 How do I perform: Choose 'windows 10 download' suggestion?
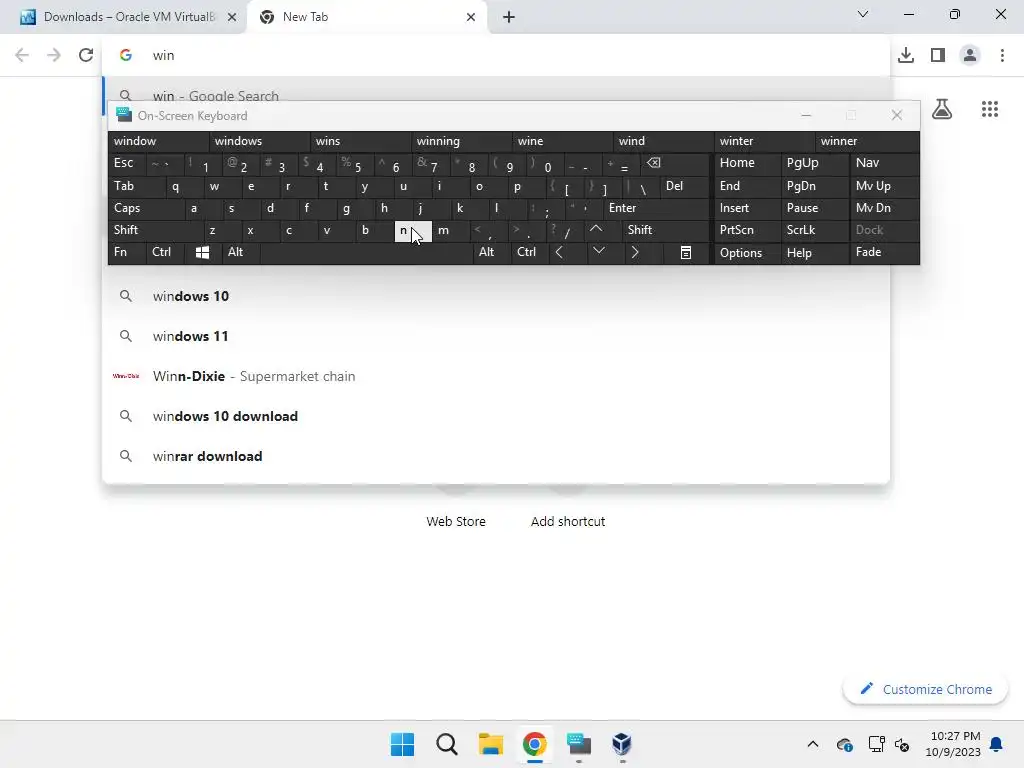[x=496, y=416]
